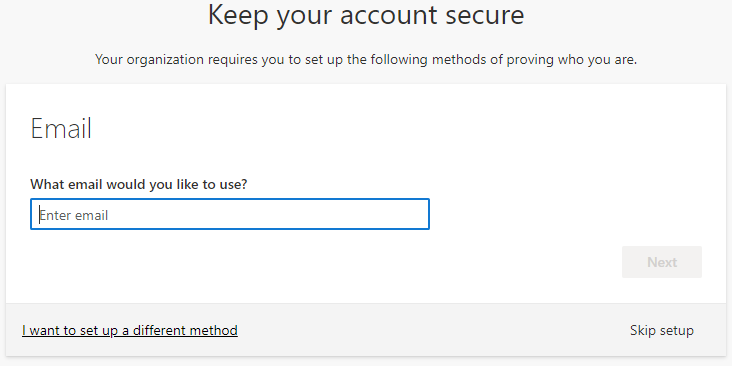Click the "Enter email" placeholder text
This screenshot has width=732, height=366.
(x=74, y=215)
